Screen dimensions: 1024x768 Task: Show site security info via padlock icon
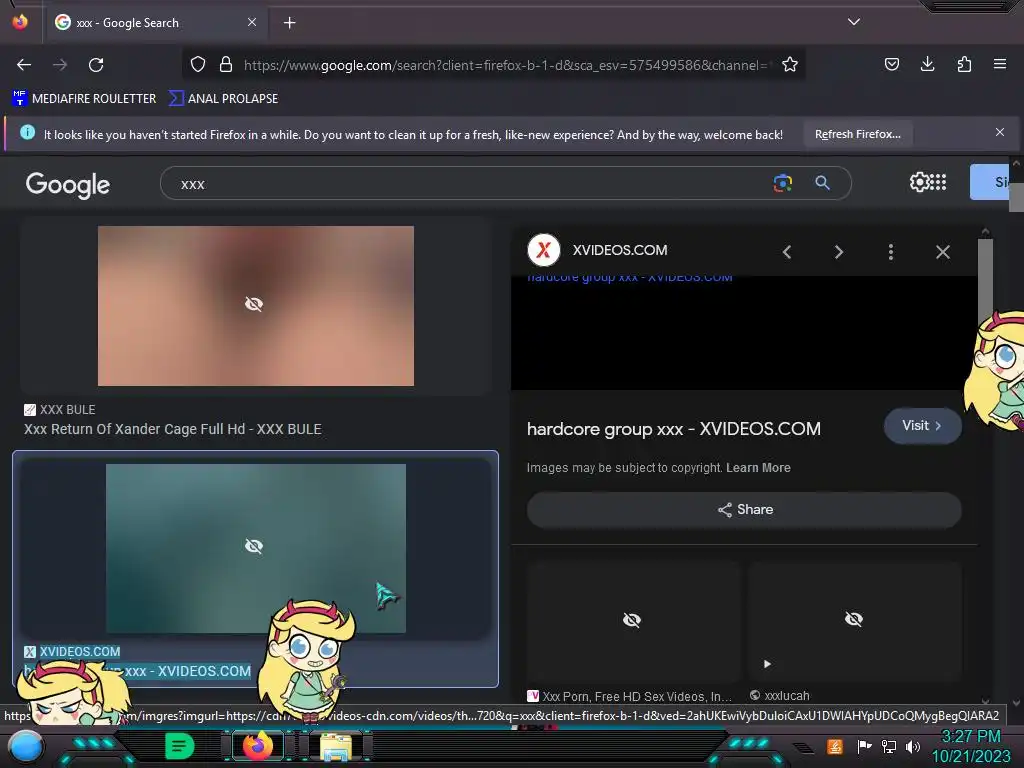[226, 64]
